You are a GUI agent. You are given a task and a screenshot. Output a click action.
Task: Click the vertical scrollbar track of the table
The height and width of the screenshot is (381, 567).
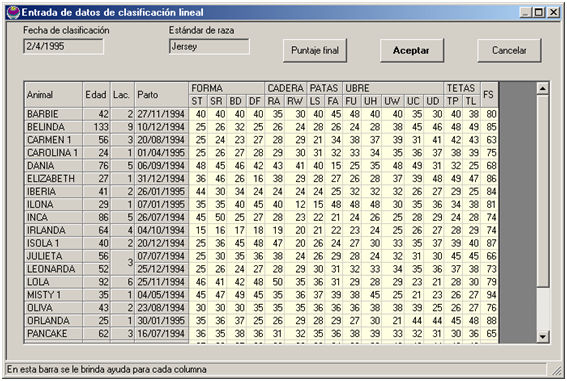tap(542, 213)
